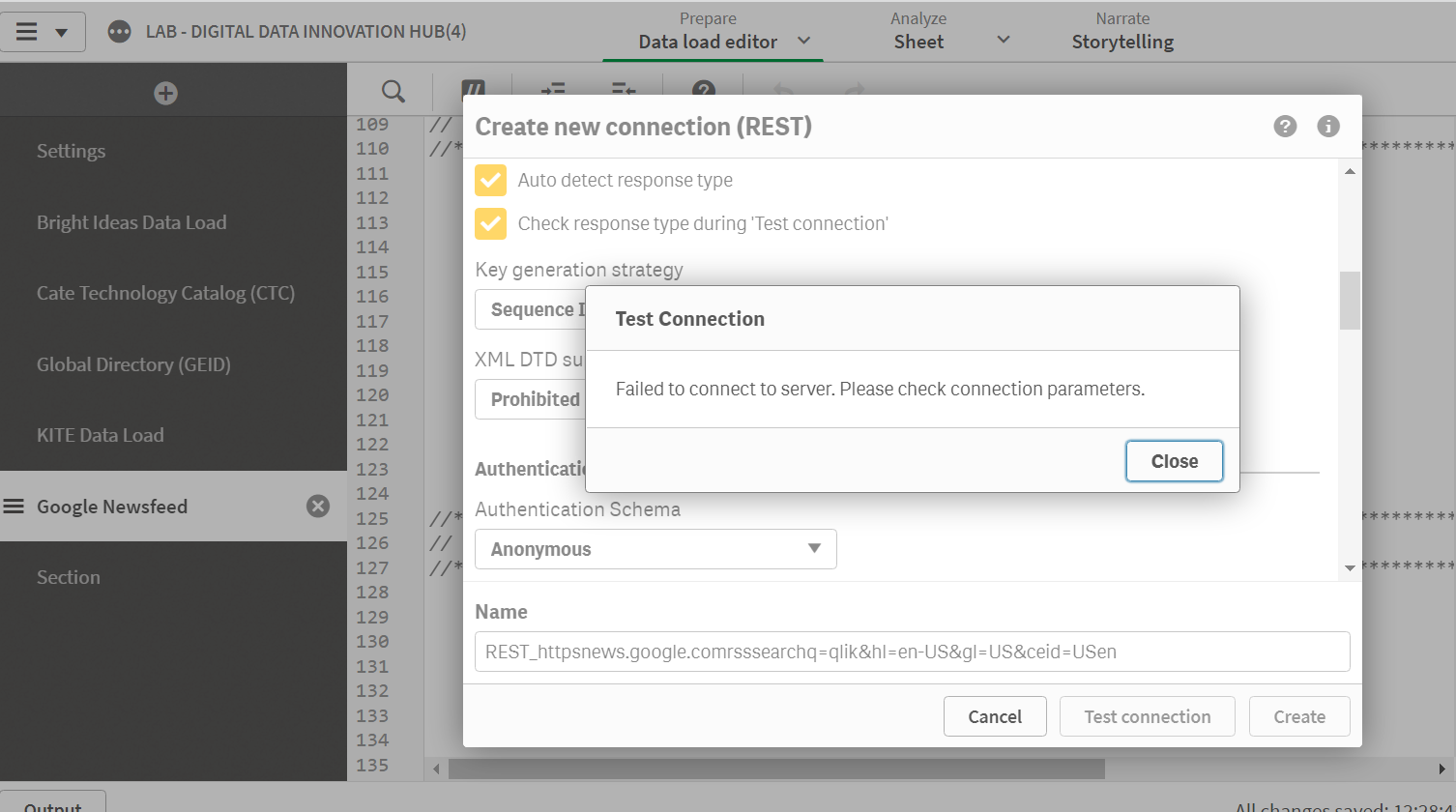This screenshot has height=812, width=1456.
Task: Open search in script editor toolbar
Action: point(393,91)
